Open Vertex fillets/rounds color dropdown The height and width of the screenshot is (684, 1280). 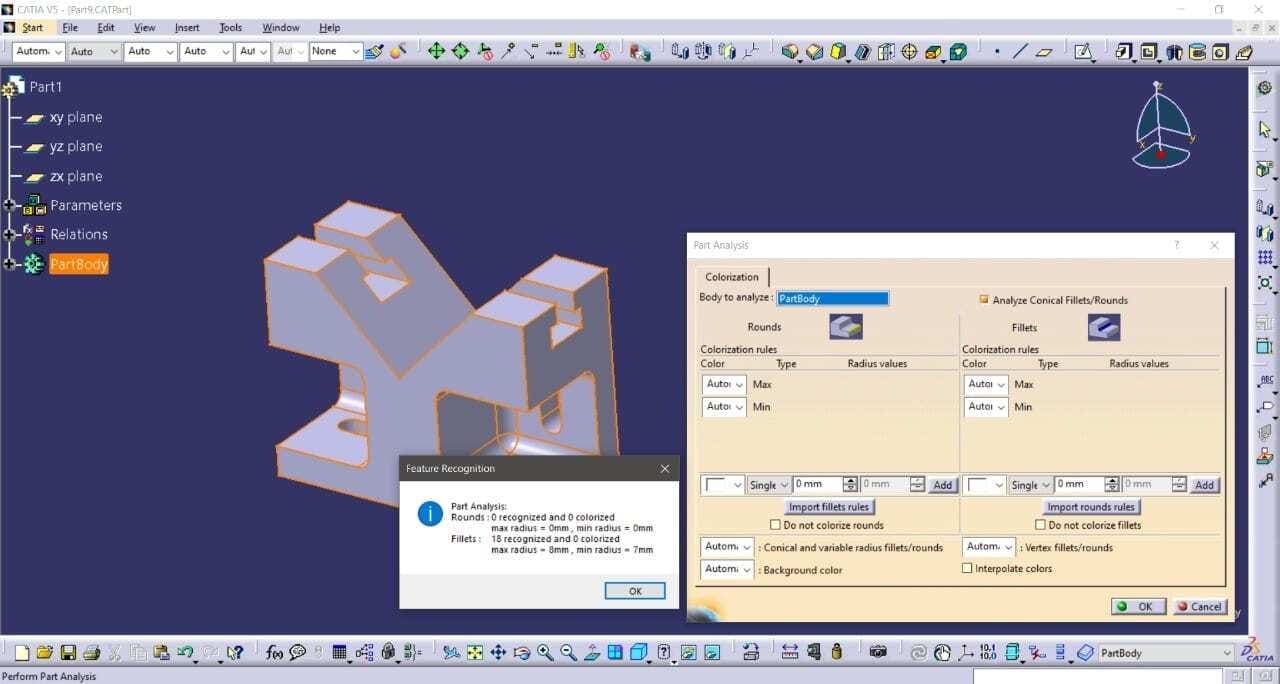coord(989,547)
